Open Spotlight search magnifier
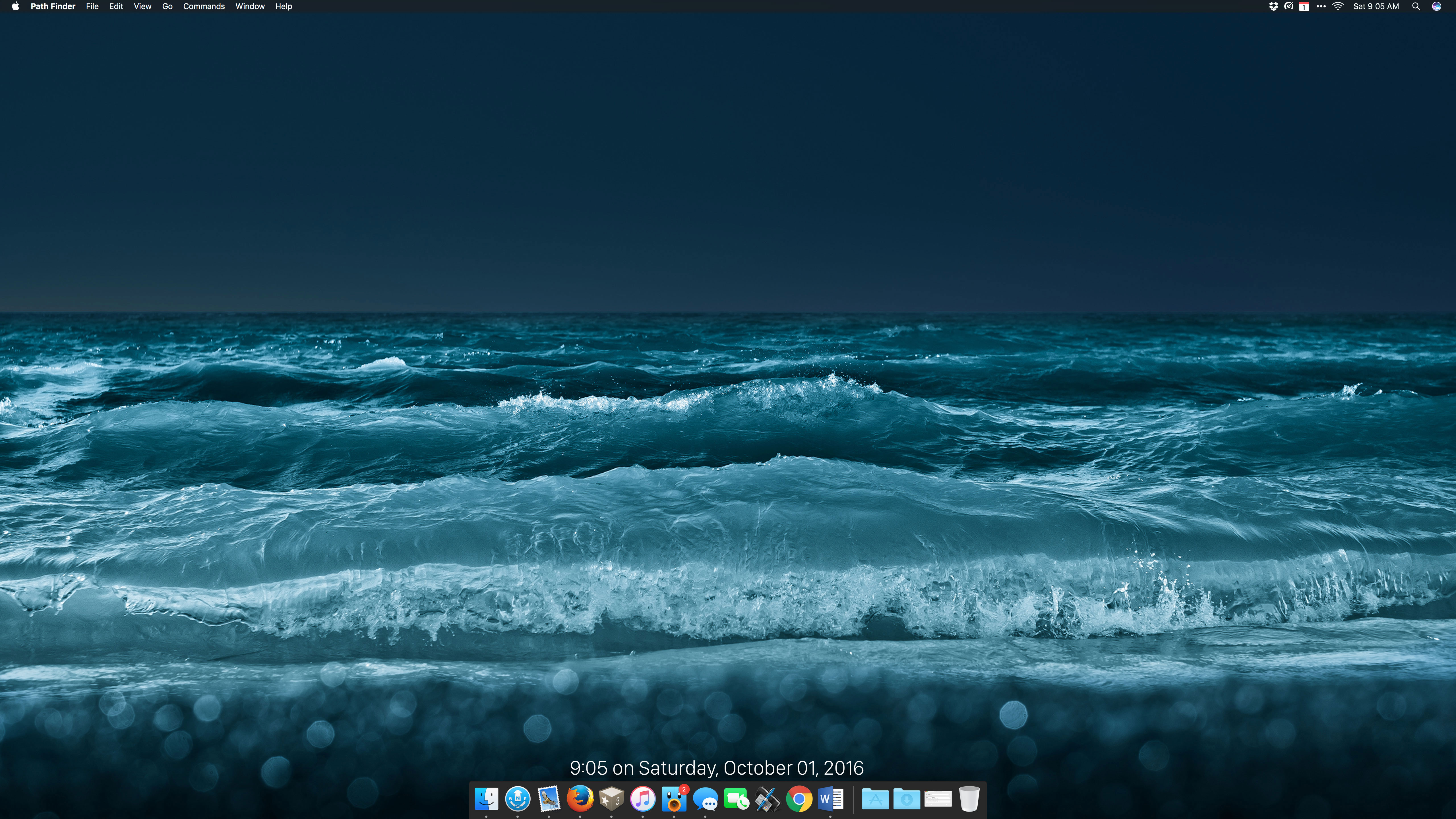Viewport: 1456px width, 819px height. coord(1416,6)
